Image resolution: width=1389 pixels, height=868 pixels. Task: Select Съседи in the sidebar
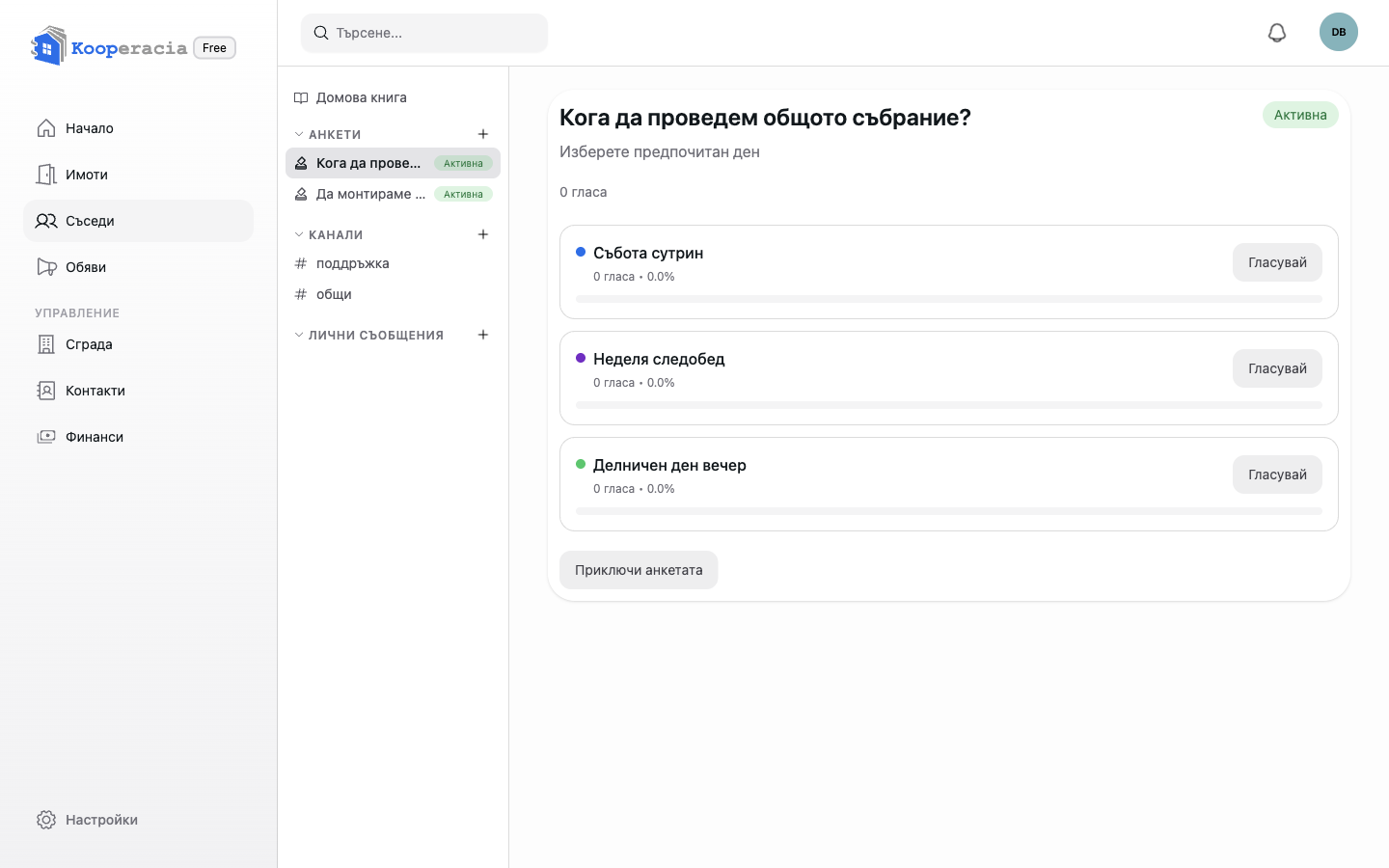tap(138, 221)
